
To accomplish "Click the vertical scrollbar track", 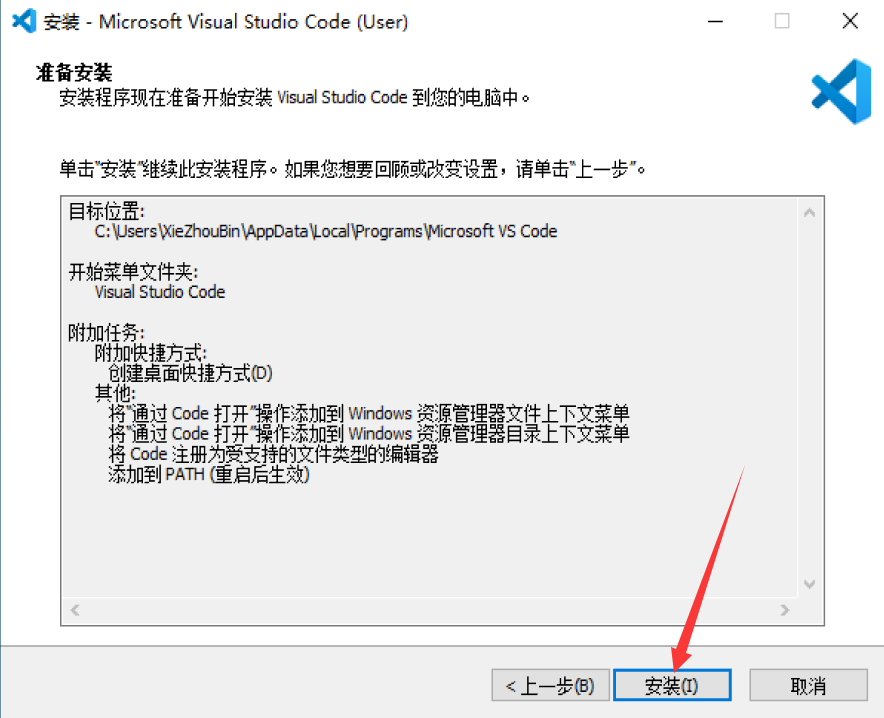I will tap(809, 400).
